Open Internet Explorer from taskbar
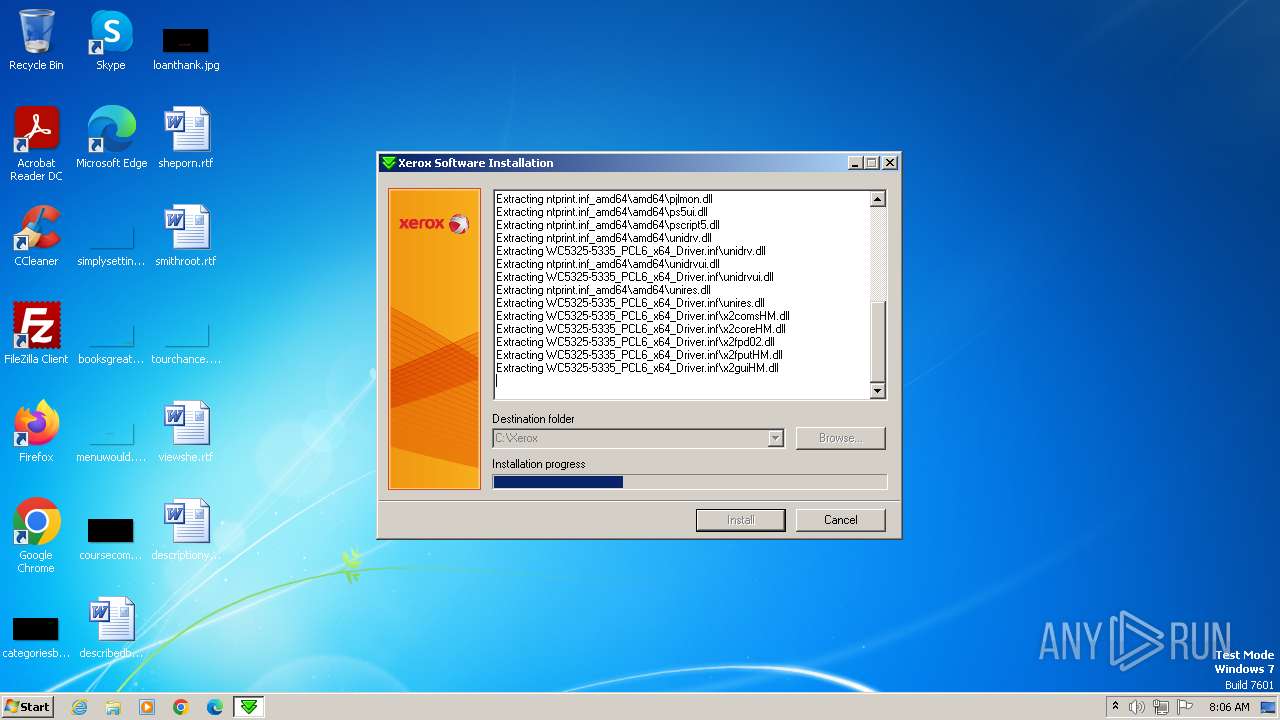 [x=79, y=707]
